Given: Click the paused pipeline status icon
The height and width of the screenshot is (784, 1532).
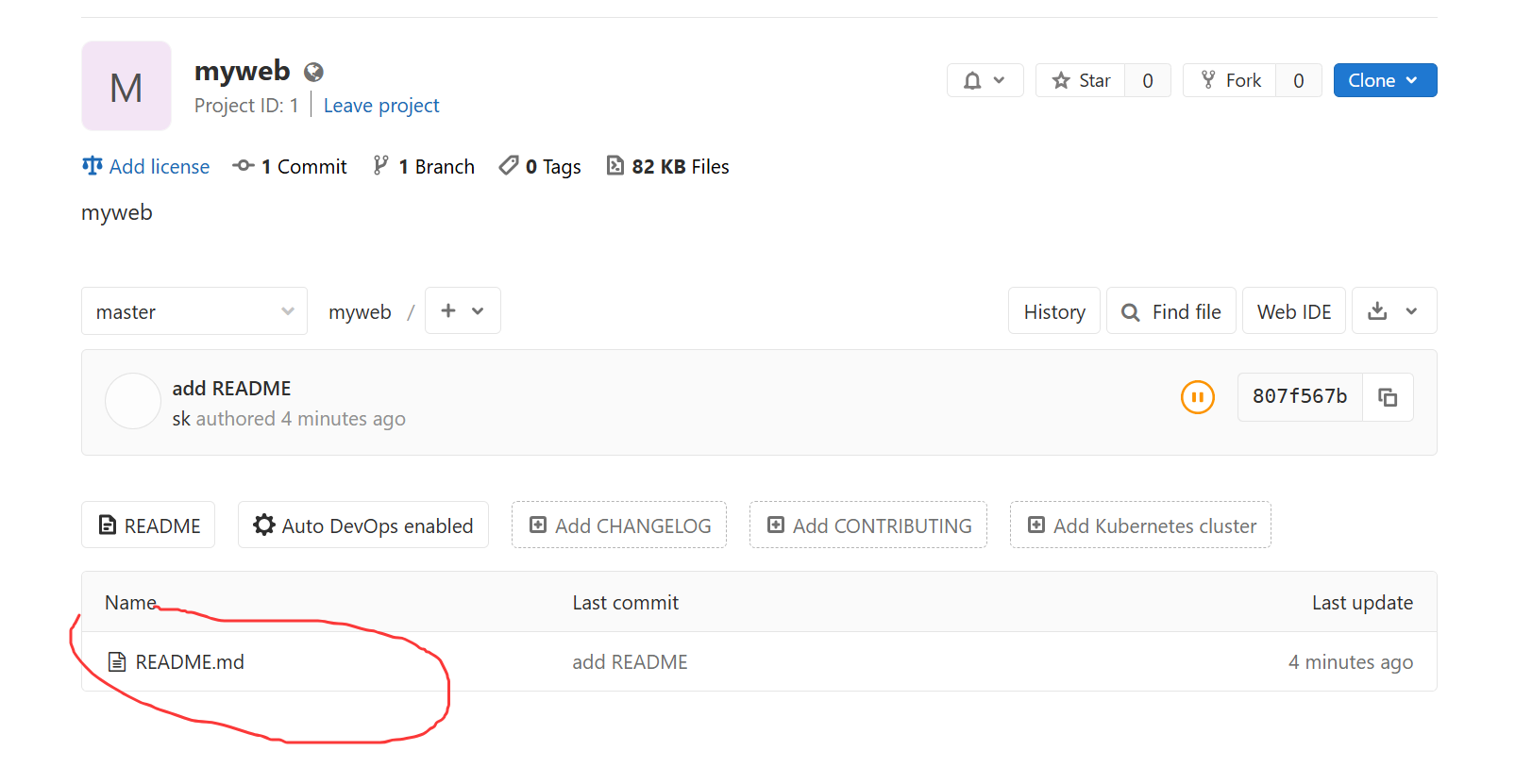Looking at the screenshot, I should click(x=1197, y=397).
